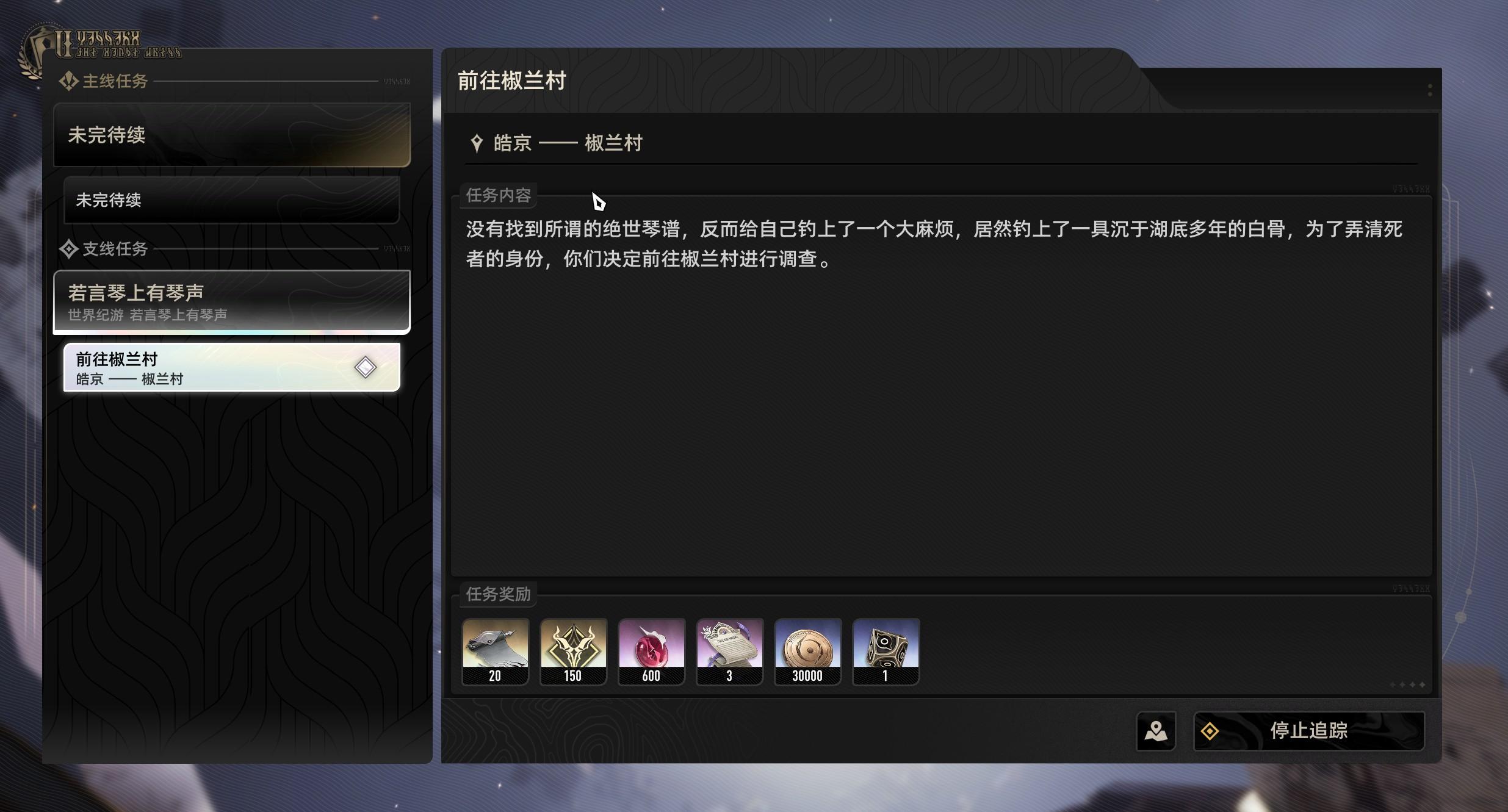The width and height of the screenshot is (1508, 812).
Task: Click the 皓京 —— 椒兰村 location text
Action: 568,143
